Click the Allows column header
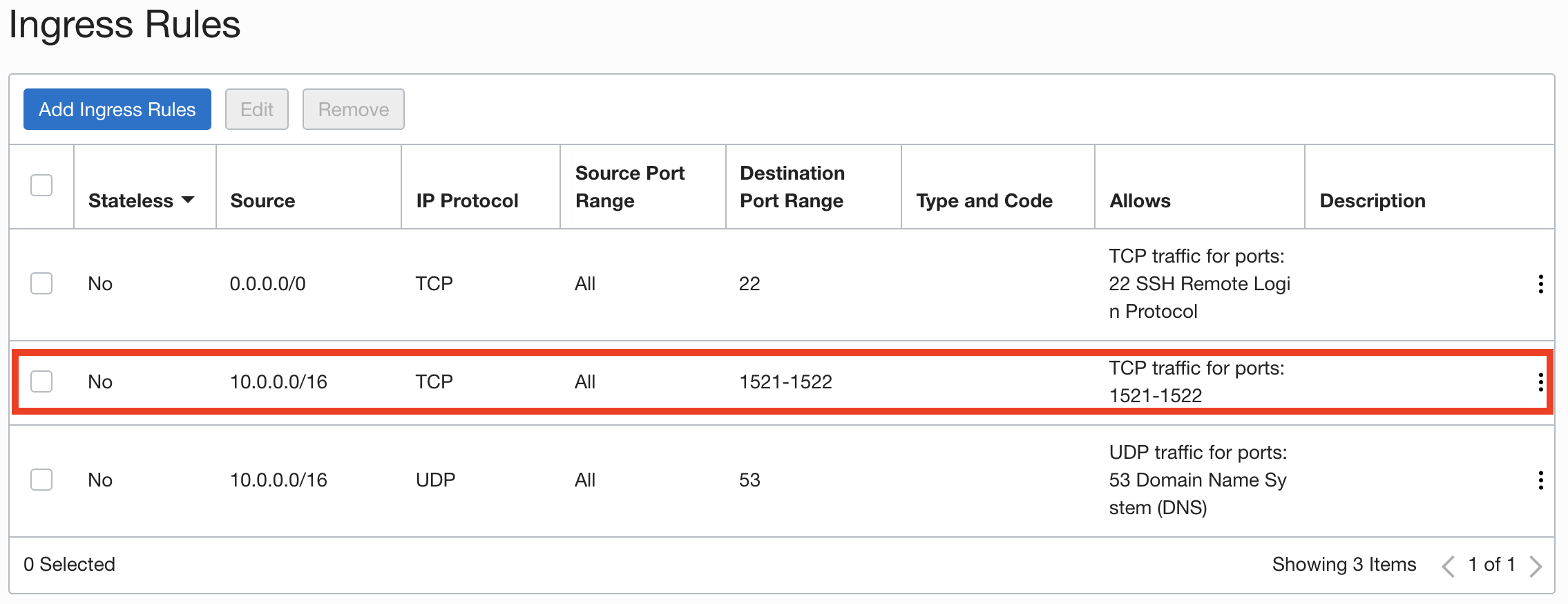Viewport: 1568px width, 604px height. (x=1140, y=200)
